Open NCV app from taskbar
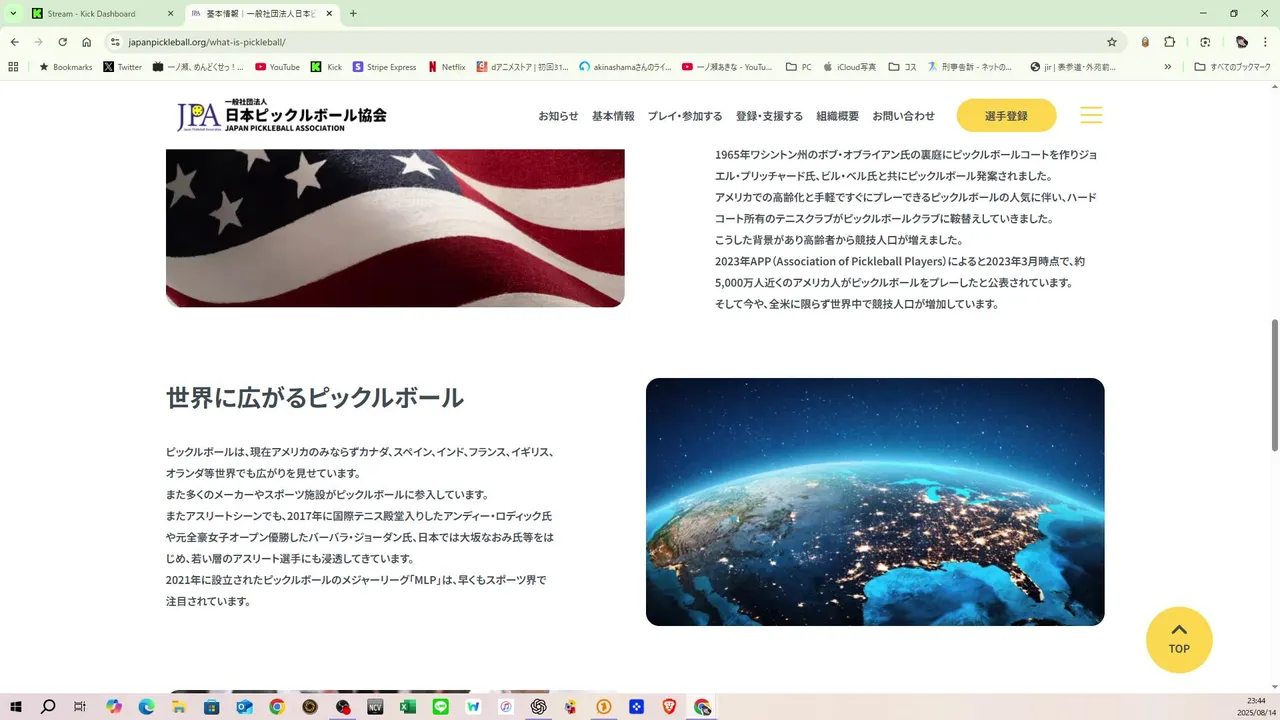This screenshot has height=720, width=1280. (375, 706)
